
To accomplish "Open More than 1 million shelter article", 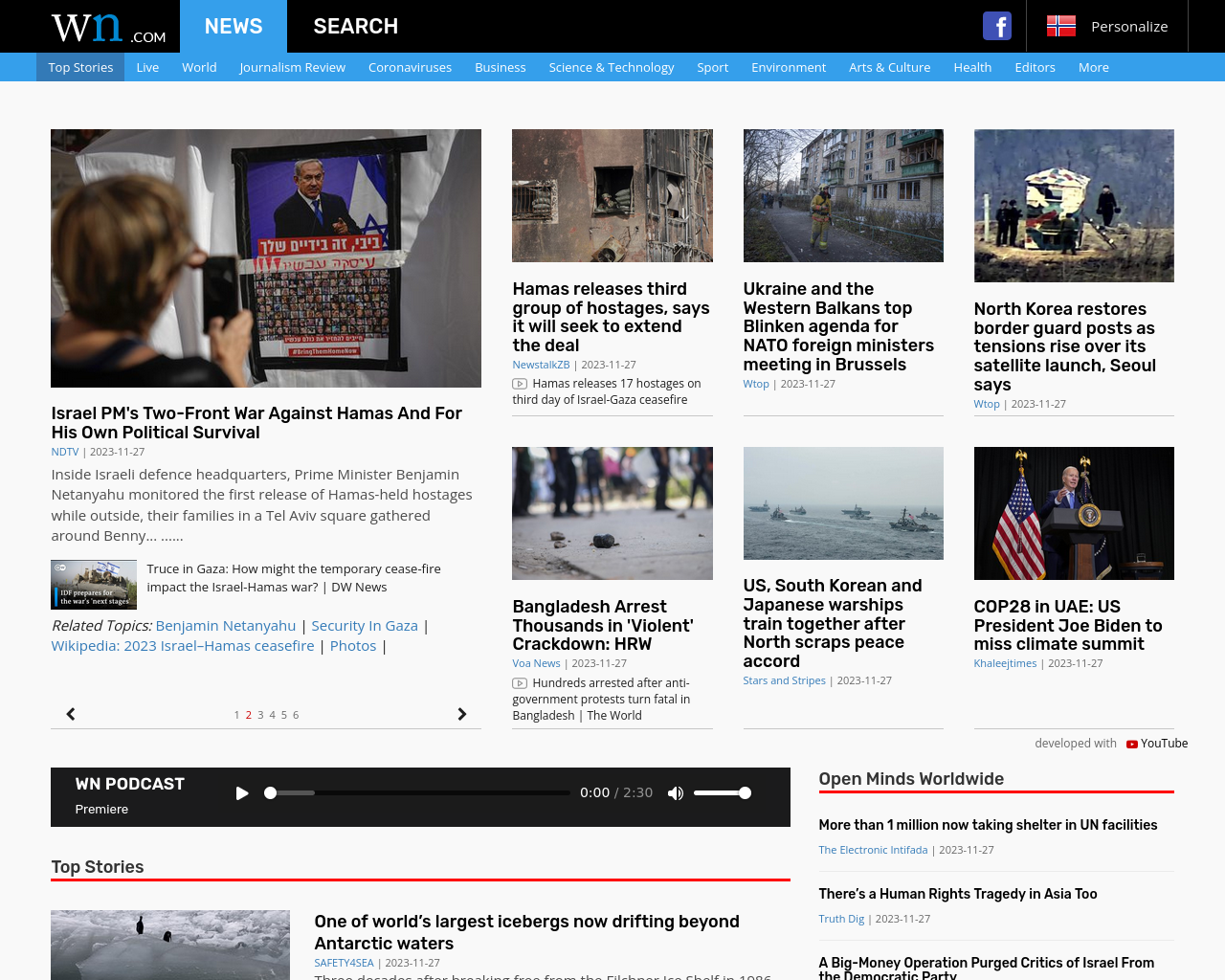I will (x=988, y=825).
